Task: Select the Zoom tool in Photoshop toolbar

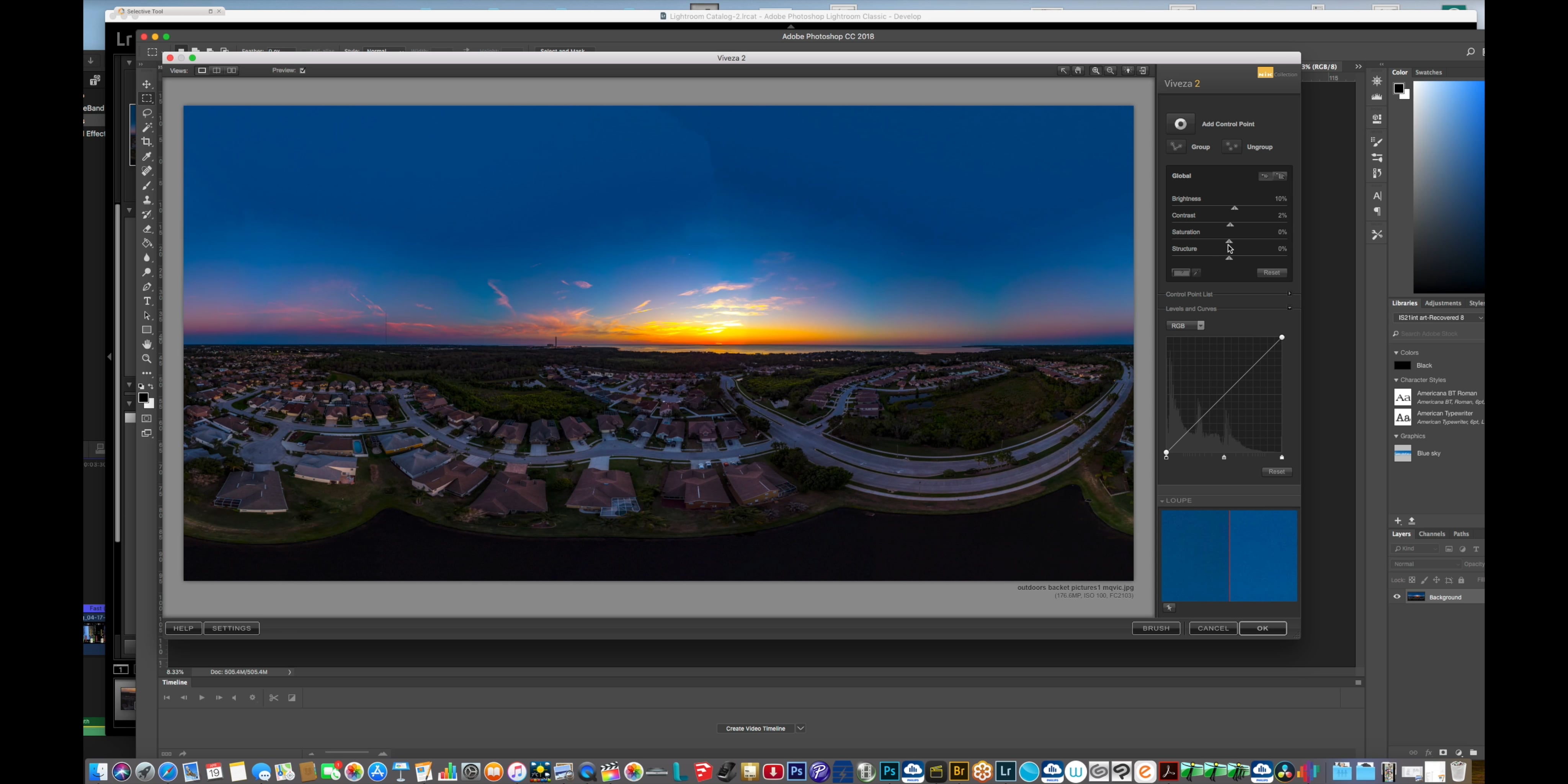Action: 147,359
